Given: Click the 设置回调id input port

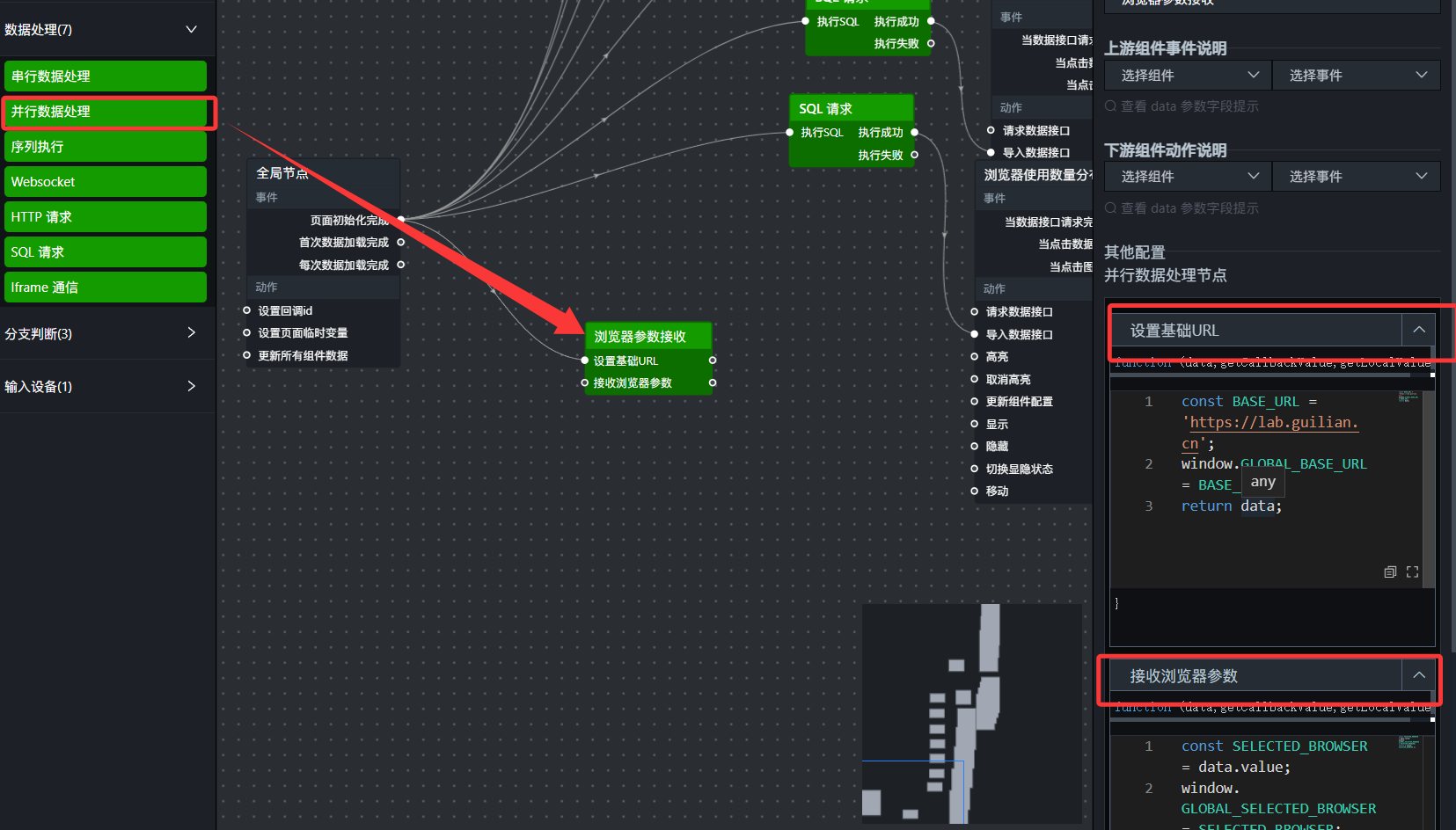Looking at the screenshot, I should [x=247, y=310].
